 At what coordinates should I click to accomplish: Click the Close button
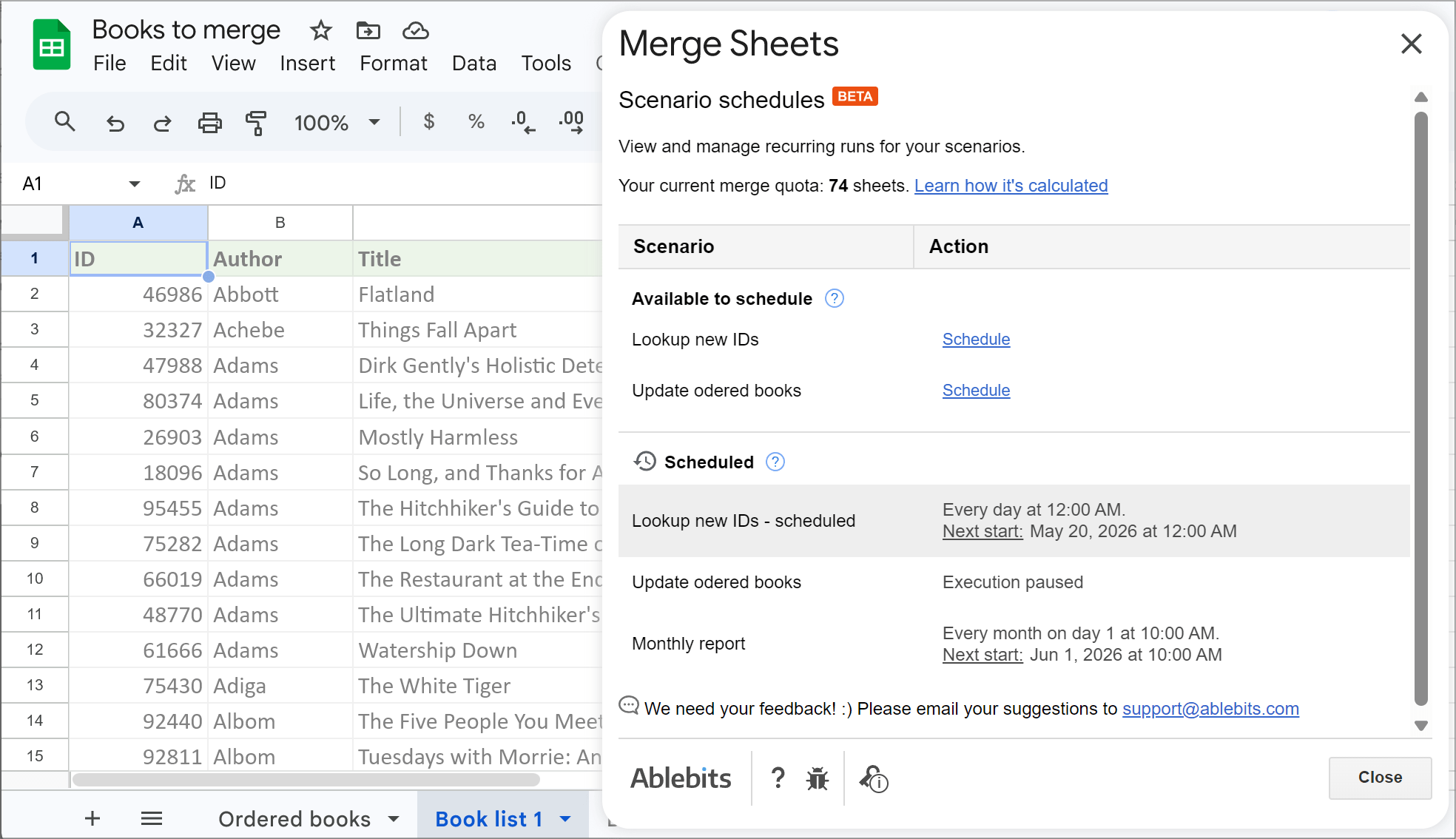click(x=1380, y=778)
